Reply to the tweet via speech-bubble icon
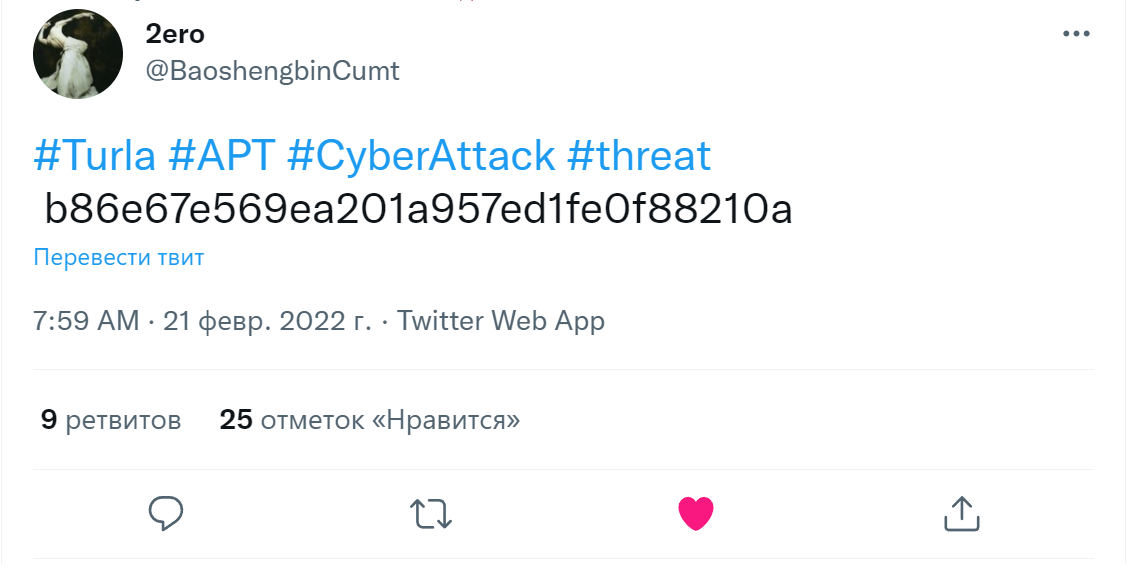This screenshot has height=575, width=1129. coord(166,513)
